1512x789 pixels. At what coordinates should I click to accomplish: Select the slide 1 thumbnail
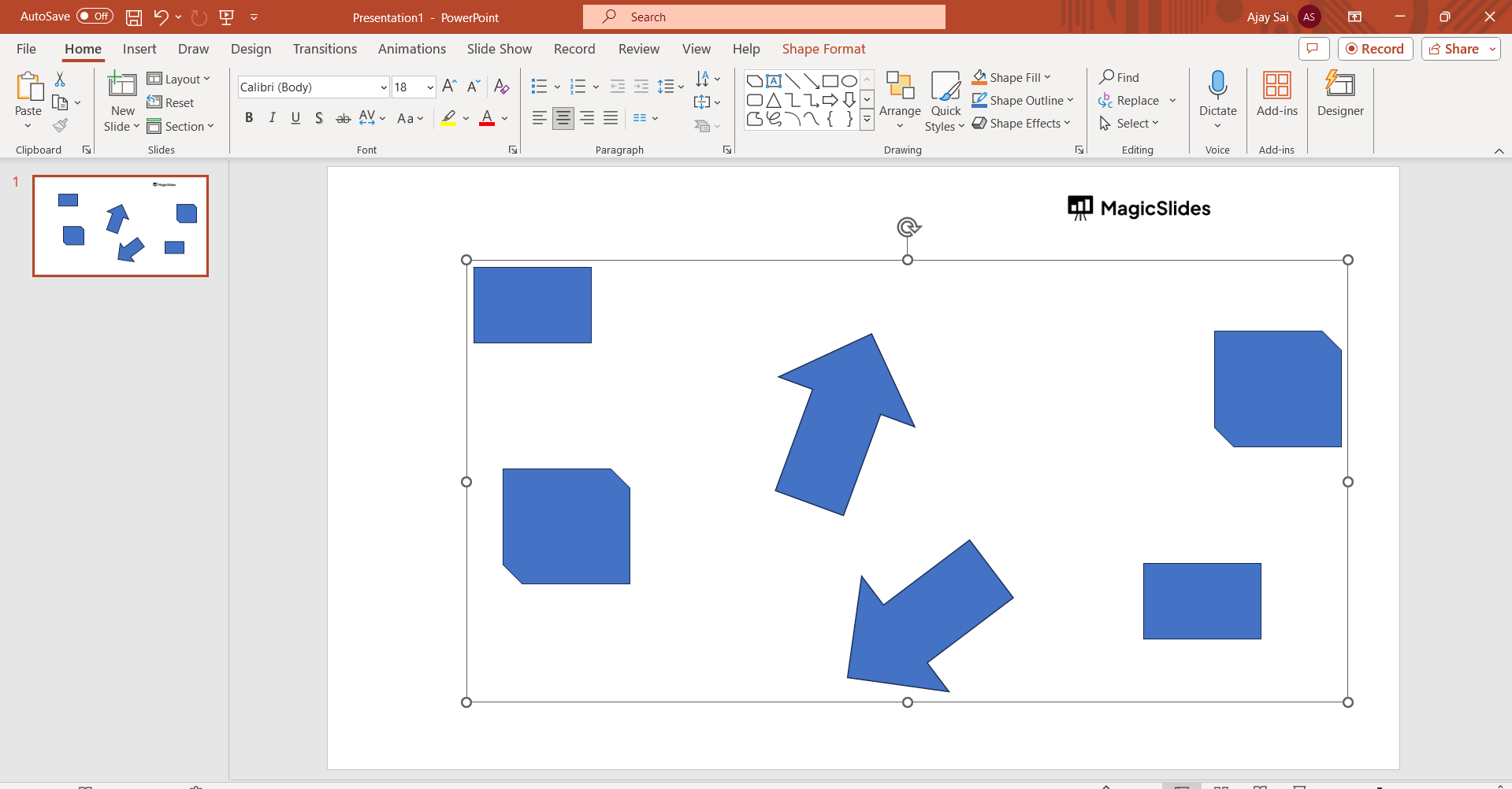121,226
